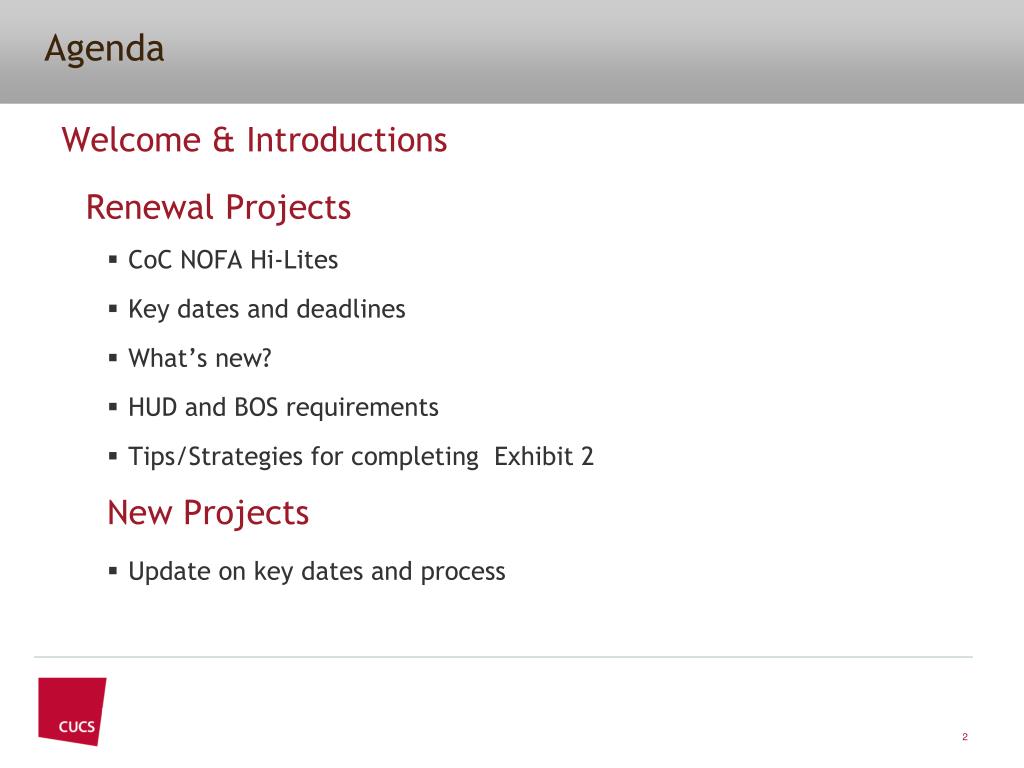Click the bullet marker before Key dates
The image size is (1024, 768).
[113, 309]
